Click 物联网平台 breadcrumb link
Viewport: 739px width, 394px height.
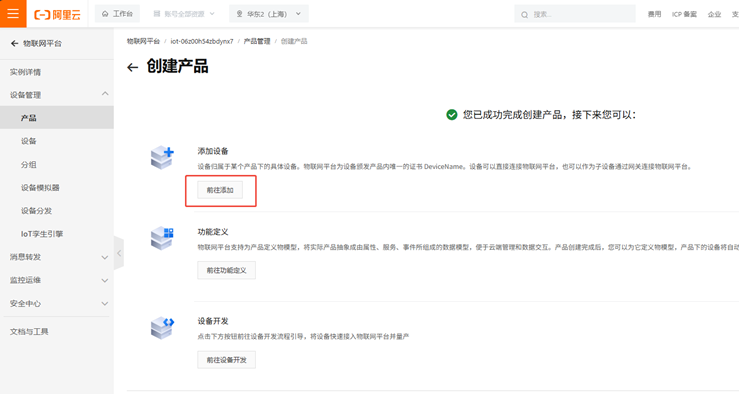[x=143, y=41]
